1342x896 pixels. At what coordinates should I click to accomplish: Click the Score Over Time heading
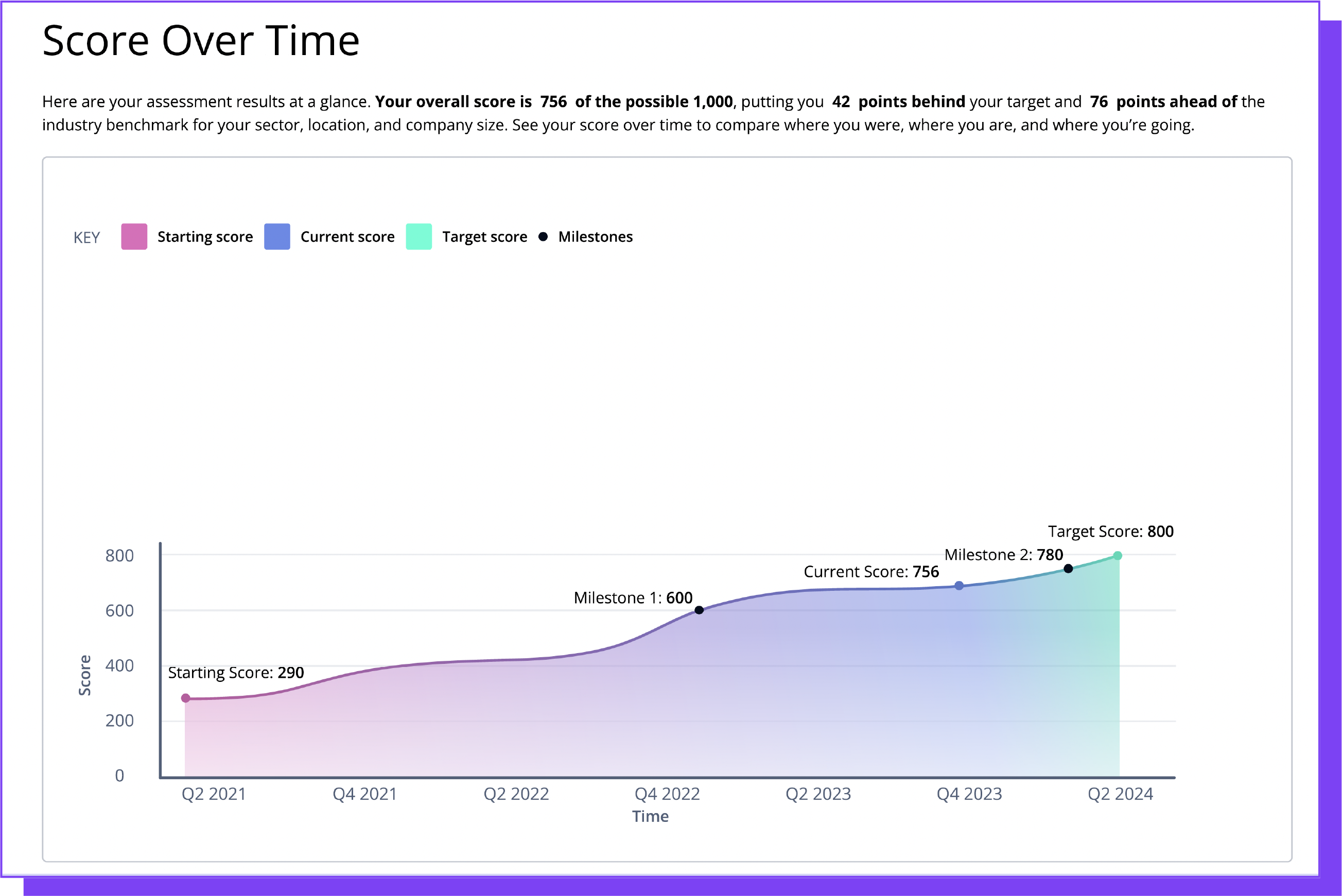tap(201, 41)
